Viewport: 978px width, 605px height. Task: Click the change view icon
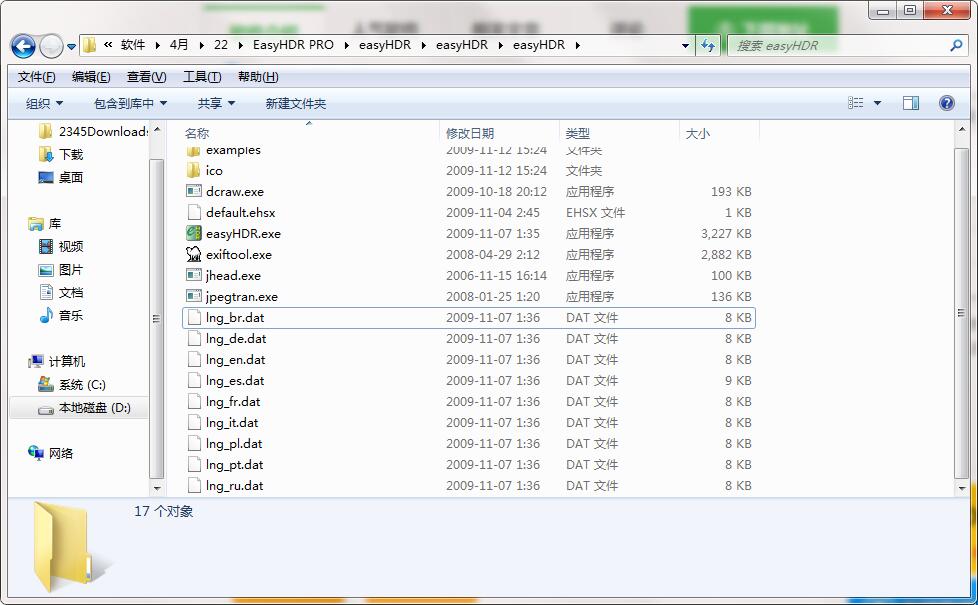[856, 103]
